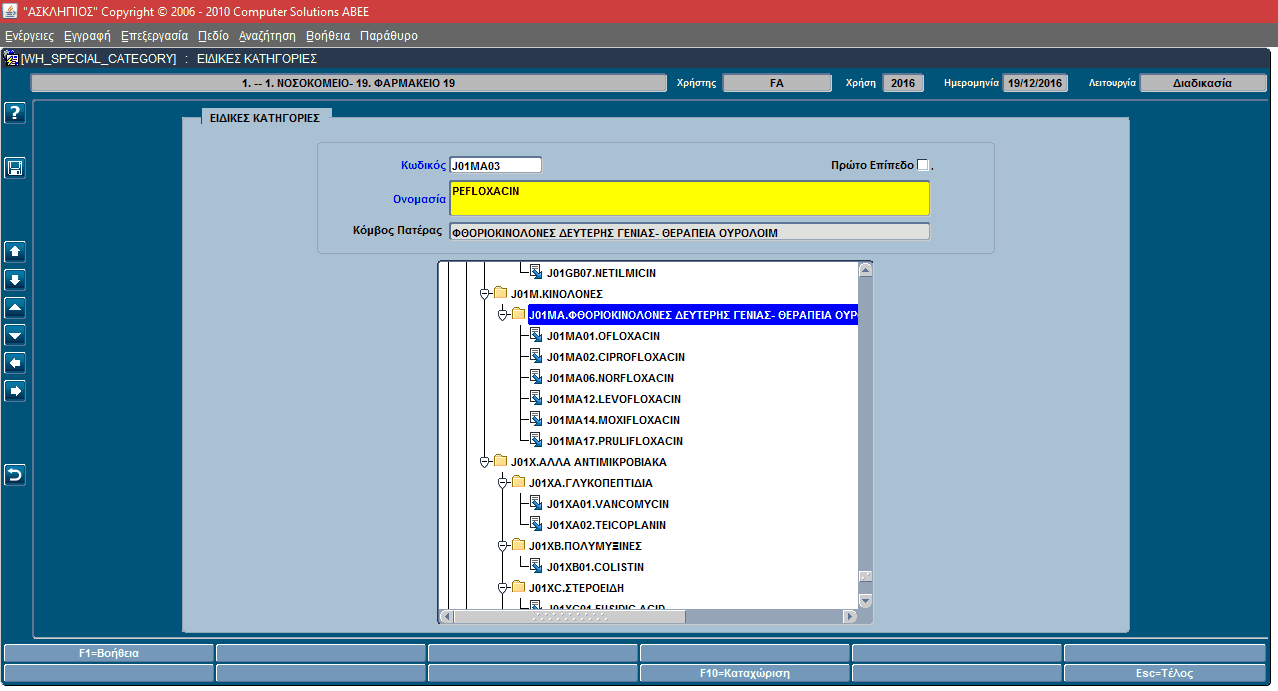1278x691 pixels.
Task: Click the F10=Καταχώριση button
Action: click(x=745, y=673)
